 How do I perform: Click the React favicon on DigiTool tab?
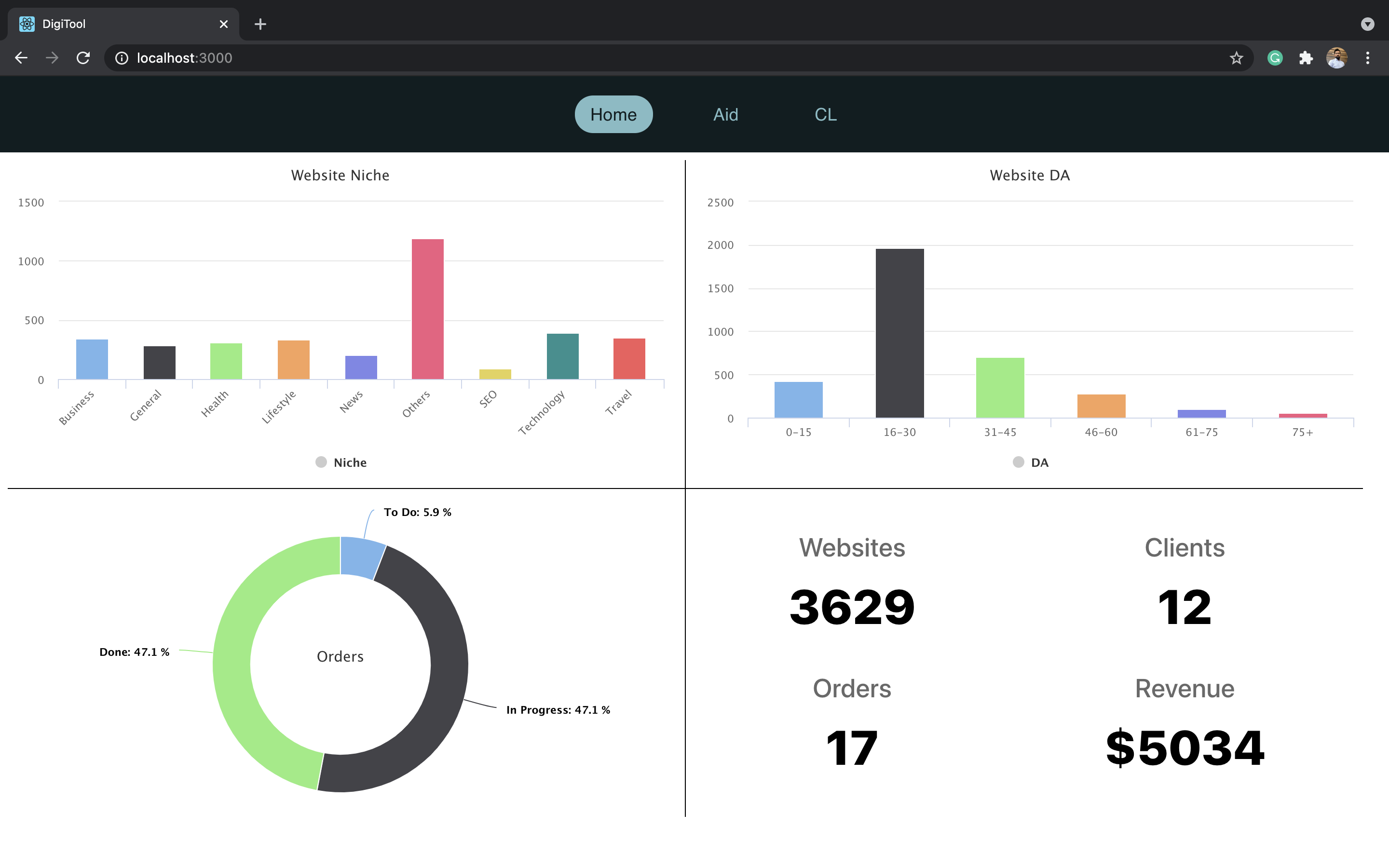click(27, 24)
